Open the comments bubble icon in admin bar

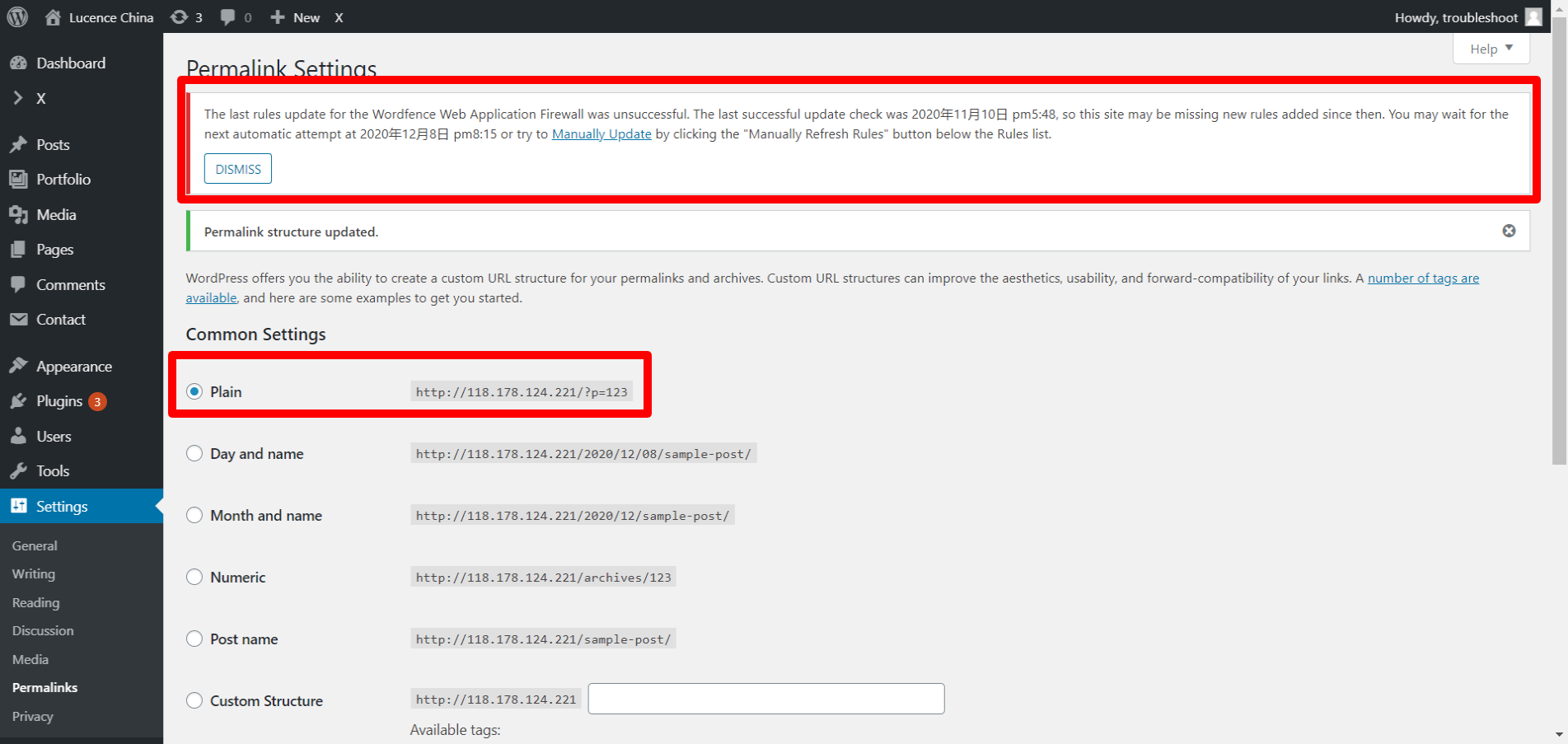(227, 17)
